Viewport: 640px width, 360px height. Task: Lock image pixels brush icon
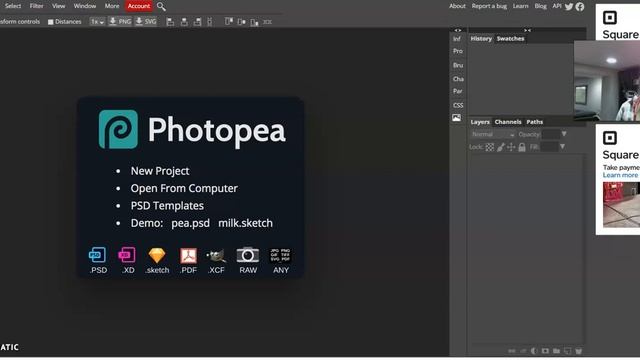click(501, 147)
